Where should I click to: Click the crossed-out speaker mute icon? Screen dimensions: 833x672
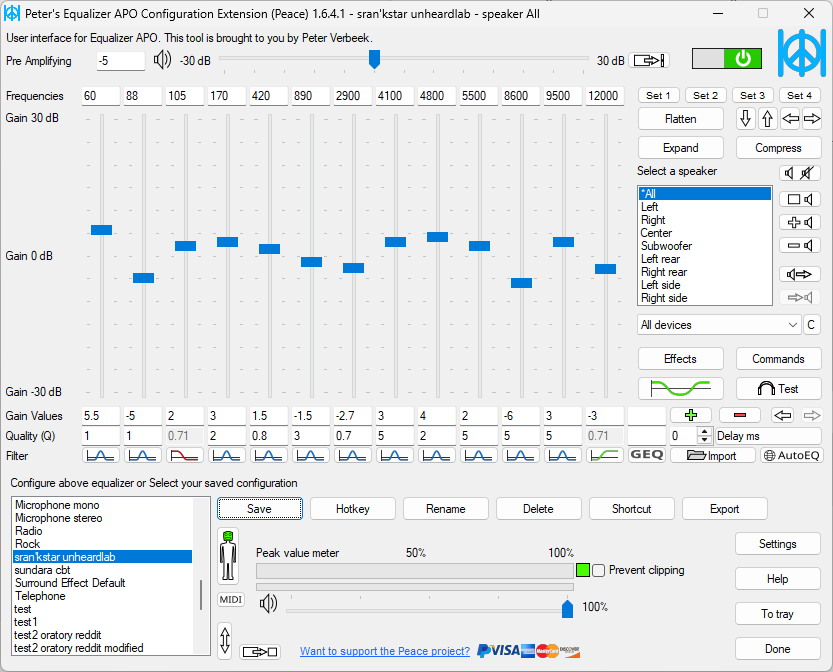pos(807,173)
